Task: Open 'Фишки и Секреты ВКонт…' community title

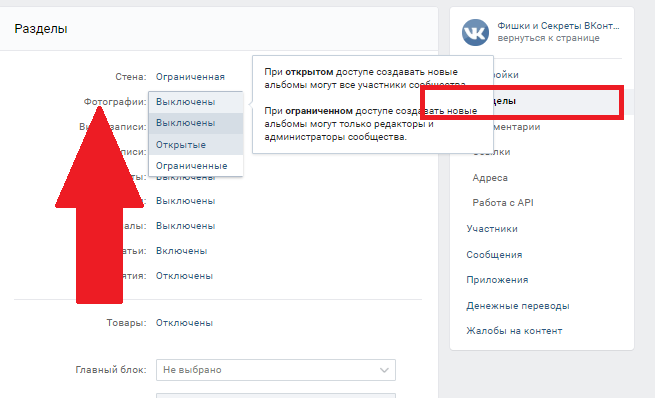Action: (x=558, y=26)
